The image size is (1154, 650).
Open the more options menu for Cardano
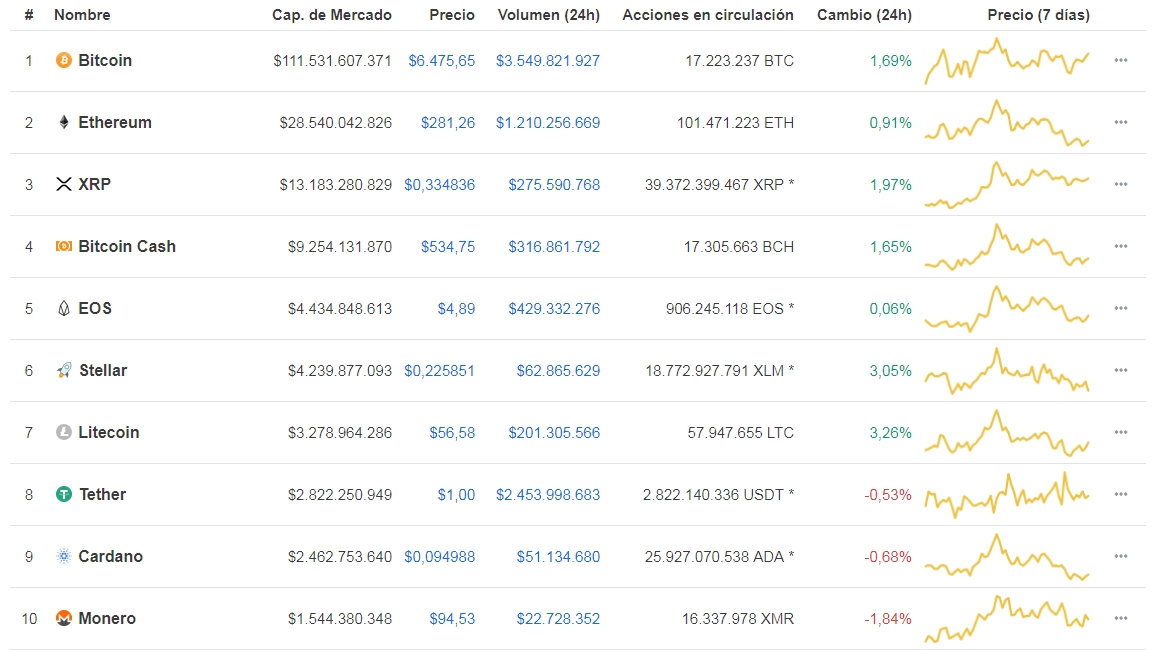1121,557
